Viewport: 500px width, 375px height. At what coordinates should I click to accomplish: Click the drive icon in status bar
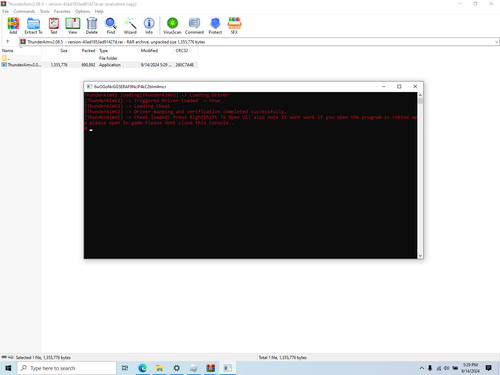4,357
